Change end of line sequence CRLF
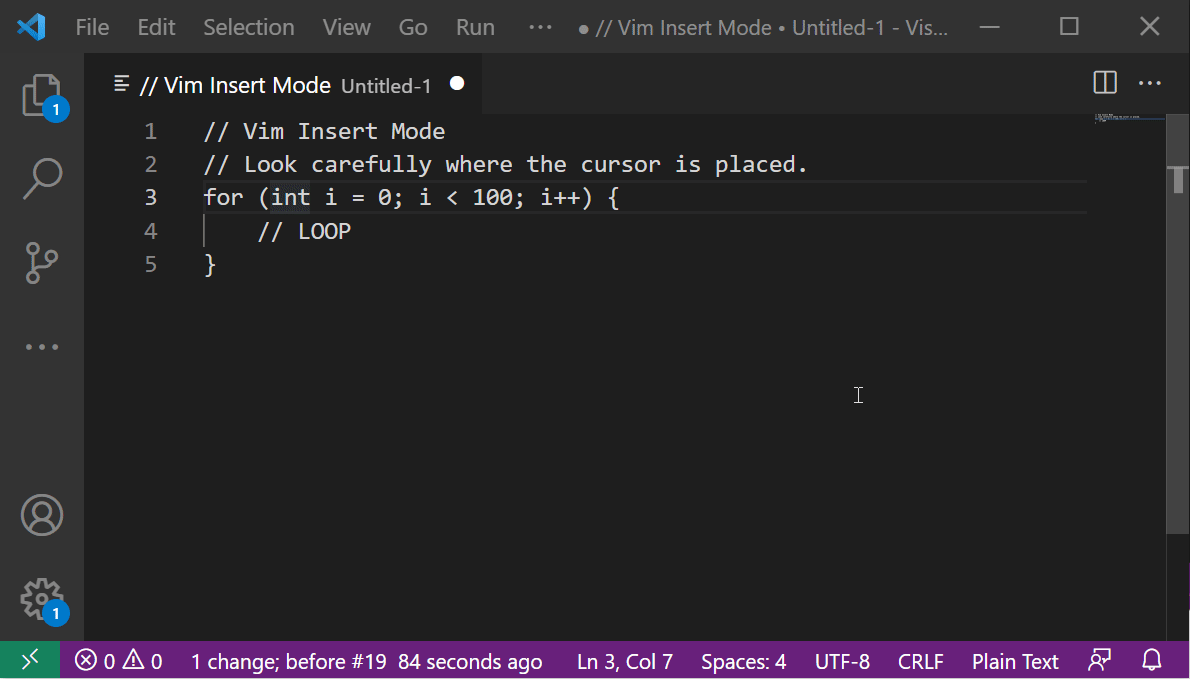The height and width of the screenshot is (679, 1190). [x=921, y=662]
